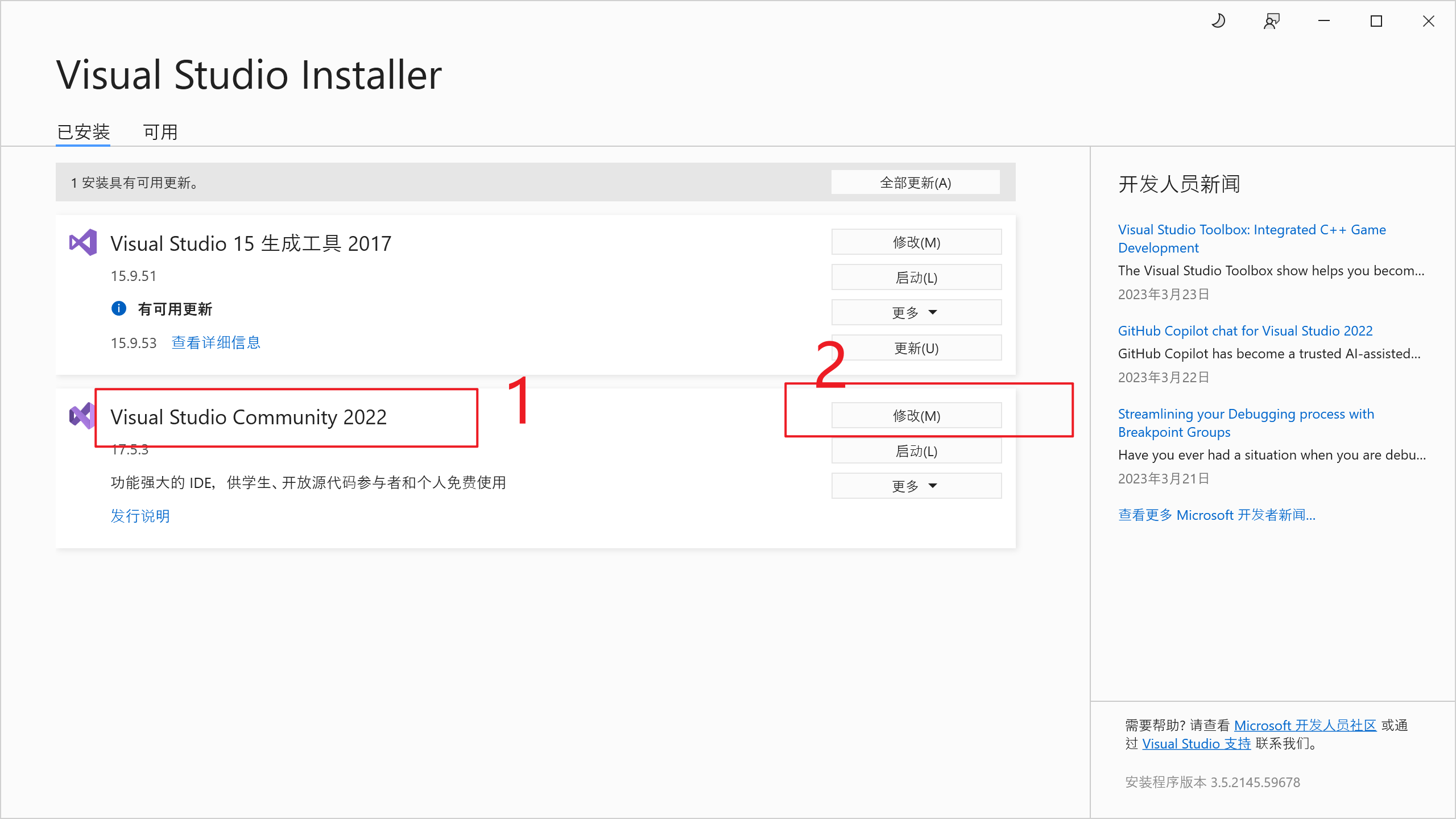Switch to the 已安装 tab
1456x819 pixels.
click(83, 133)
